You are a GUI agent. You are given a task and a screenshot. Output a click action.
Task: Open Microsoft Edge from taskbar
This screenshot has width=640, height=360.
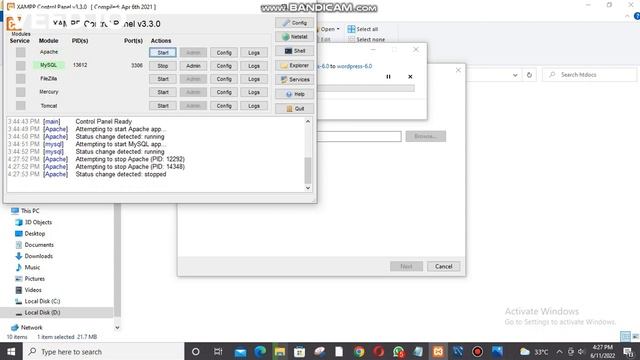pyautogui.click(x=260, y=351)
